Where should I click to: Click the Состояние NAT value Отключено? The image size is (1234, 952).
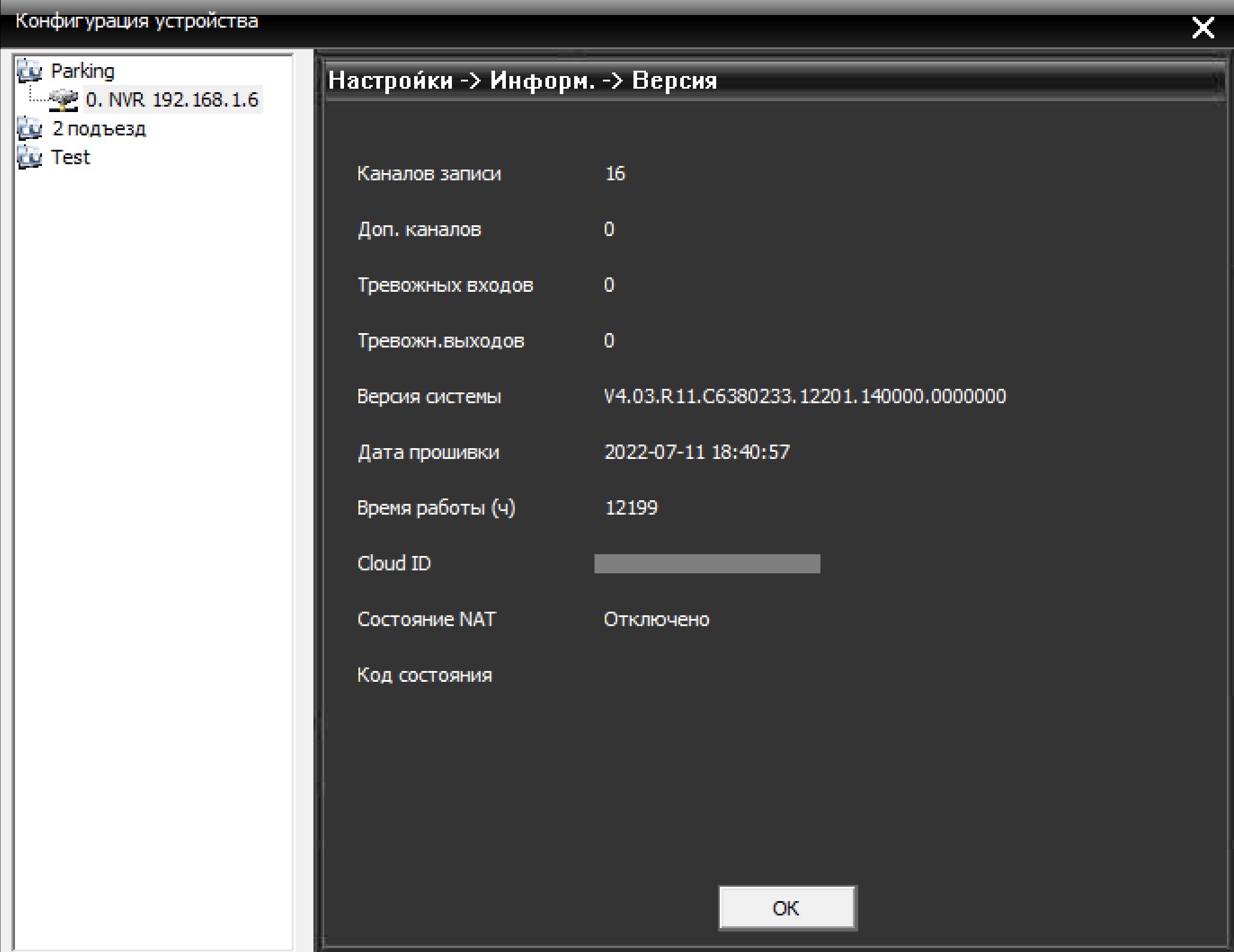(656, 619)
